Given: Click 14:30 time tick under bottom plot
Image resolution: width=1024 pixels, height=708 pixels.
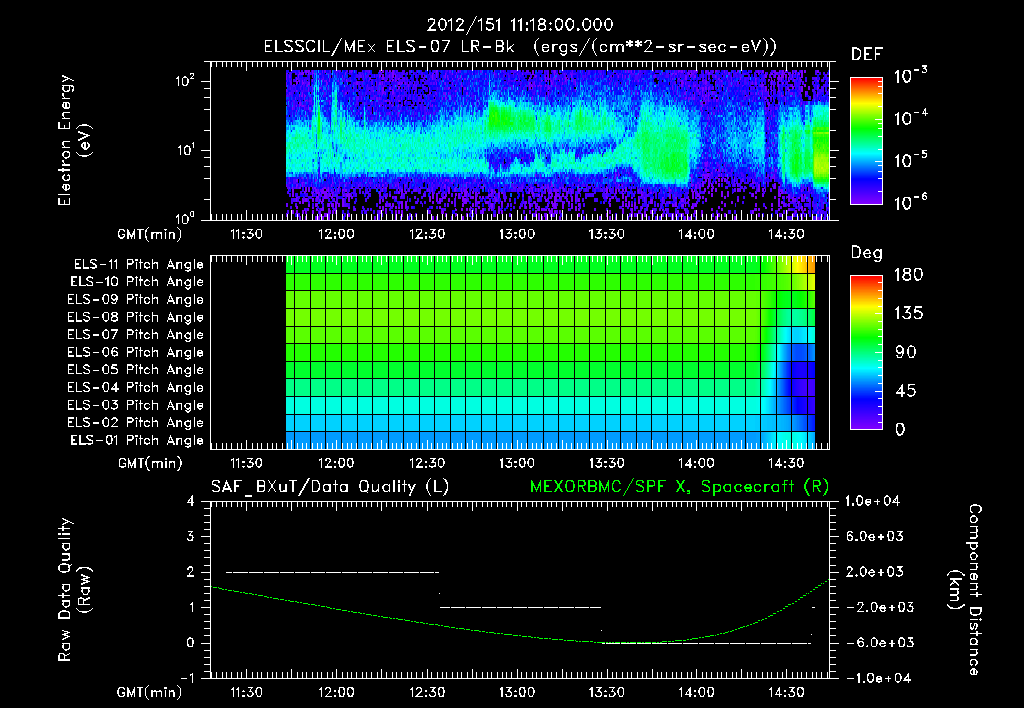Looking at the screenshot, I should [786, 693].
